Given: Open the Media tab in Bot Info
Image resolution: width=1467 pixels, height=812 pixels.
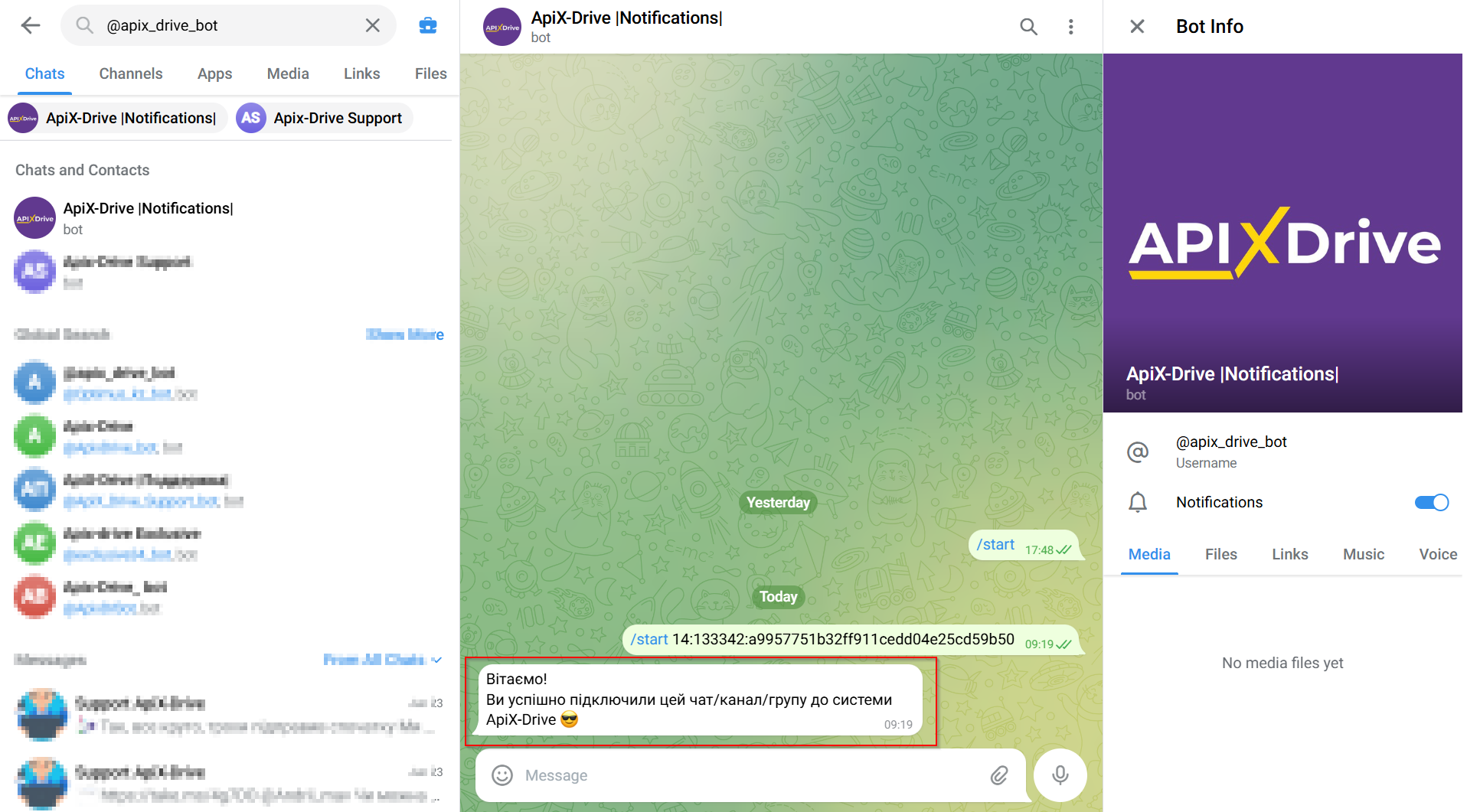Looking at the screenshot, I should click(1149, 554).
